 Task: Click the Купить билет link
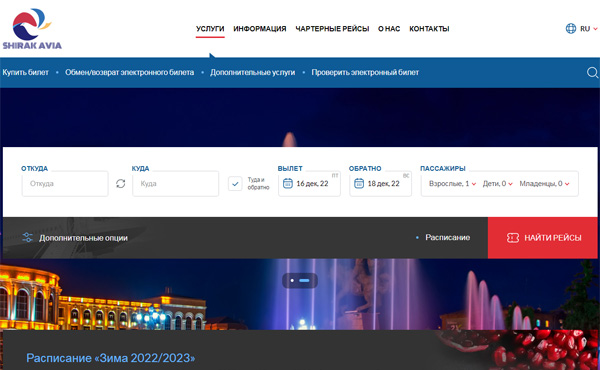(26, 72)
